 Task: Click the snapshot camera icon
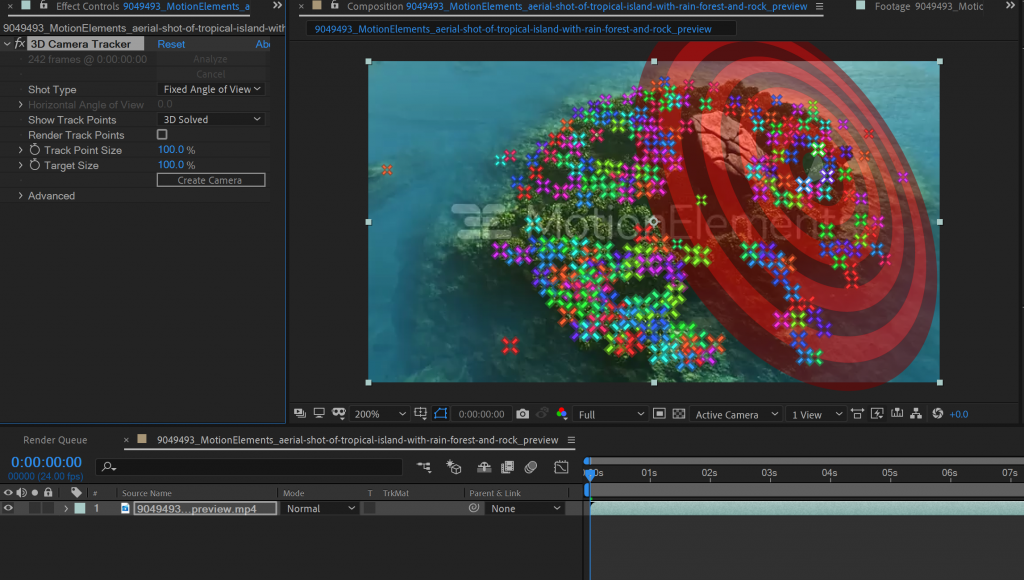point(522,414)
